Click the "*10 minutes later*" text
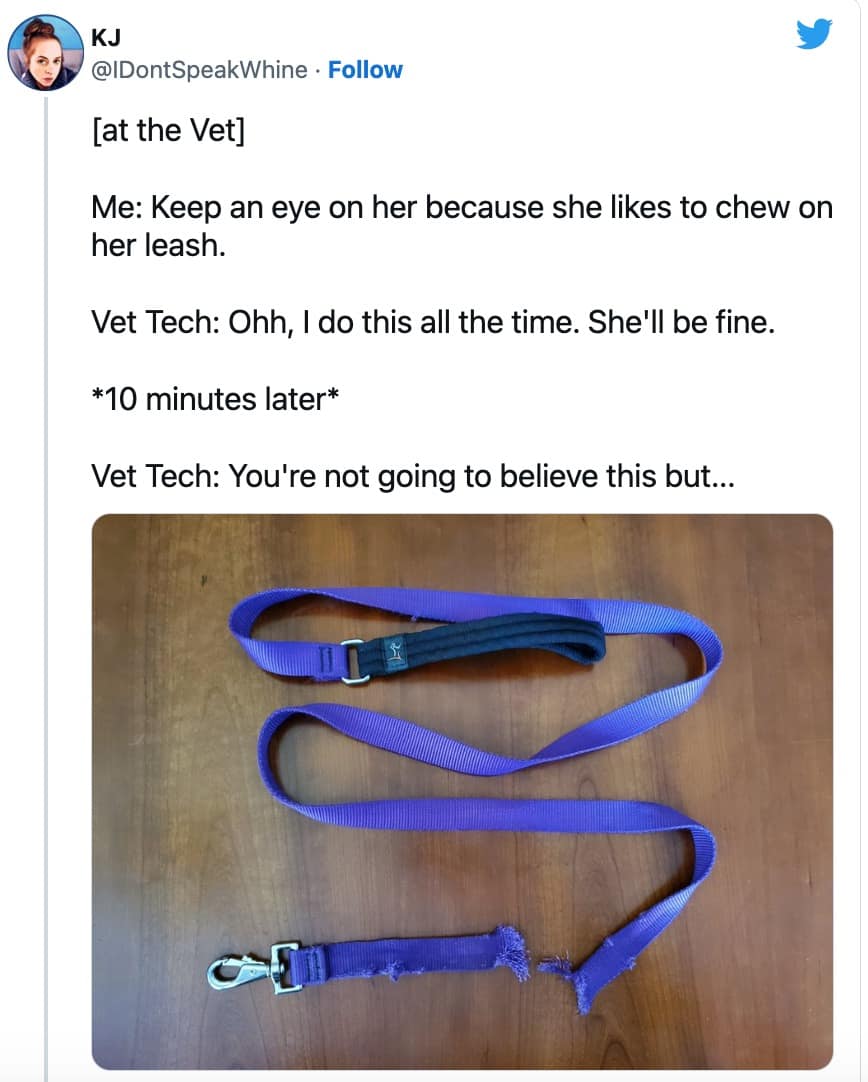This screenshot has width=868, height=1082. tap(215, 399)
